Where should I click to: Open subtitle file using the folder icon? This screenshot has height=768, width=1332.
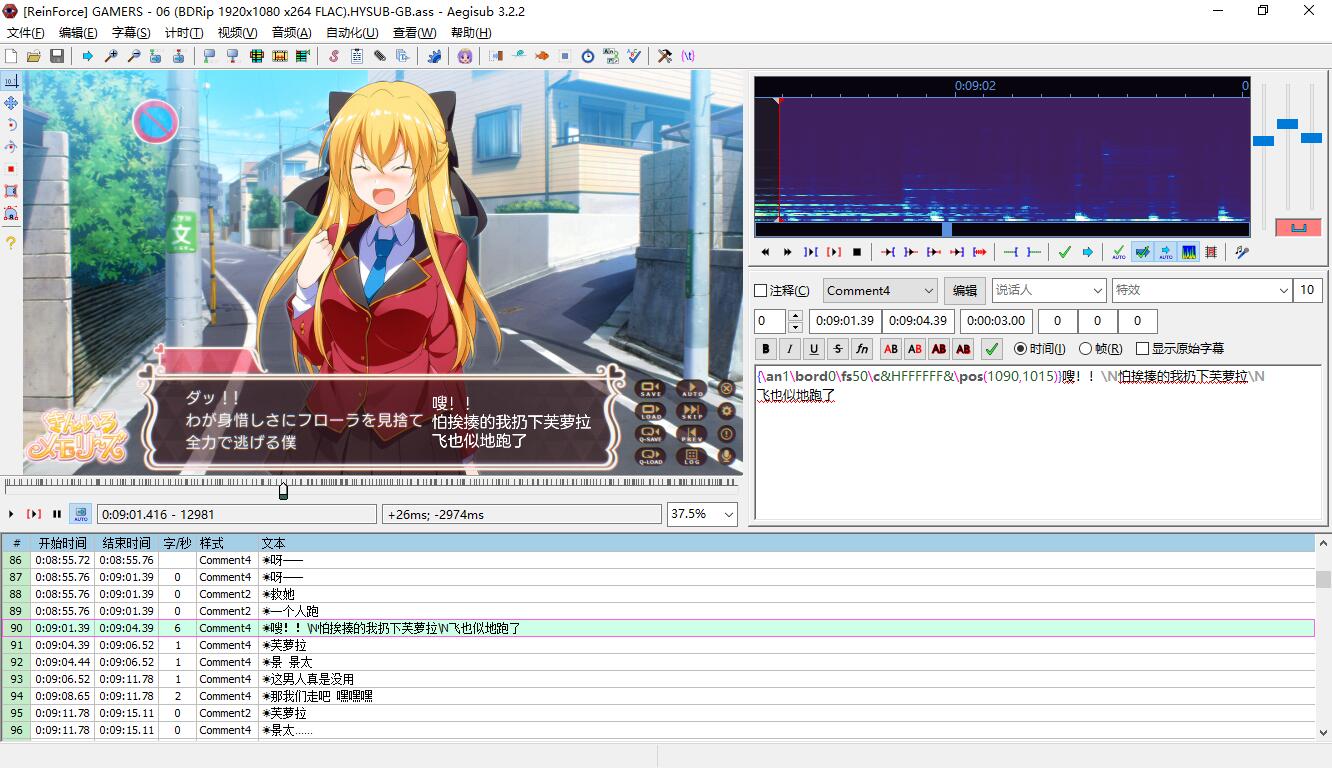coord(33,56)
